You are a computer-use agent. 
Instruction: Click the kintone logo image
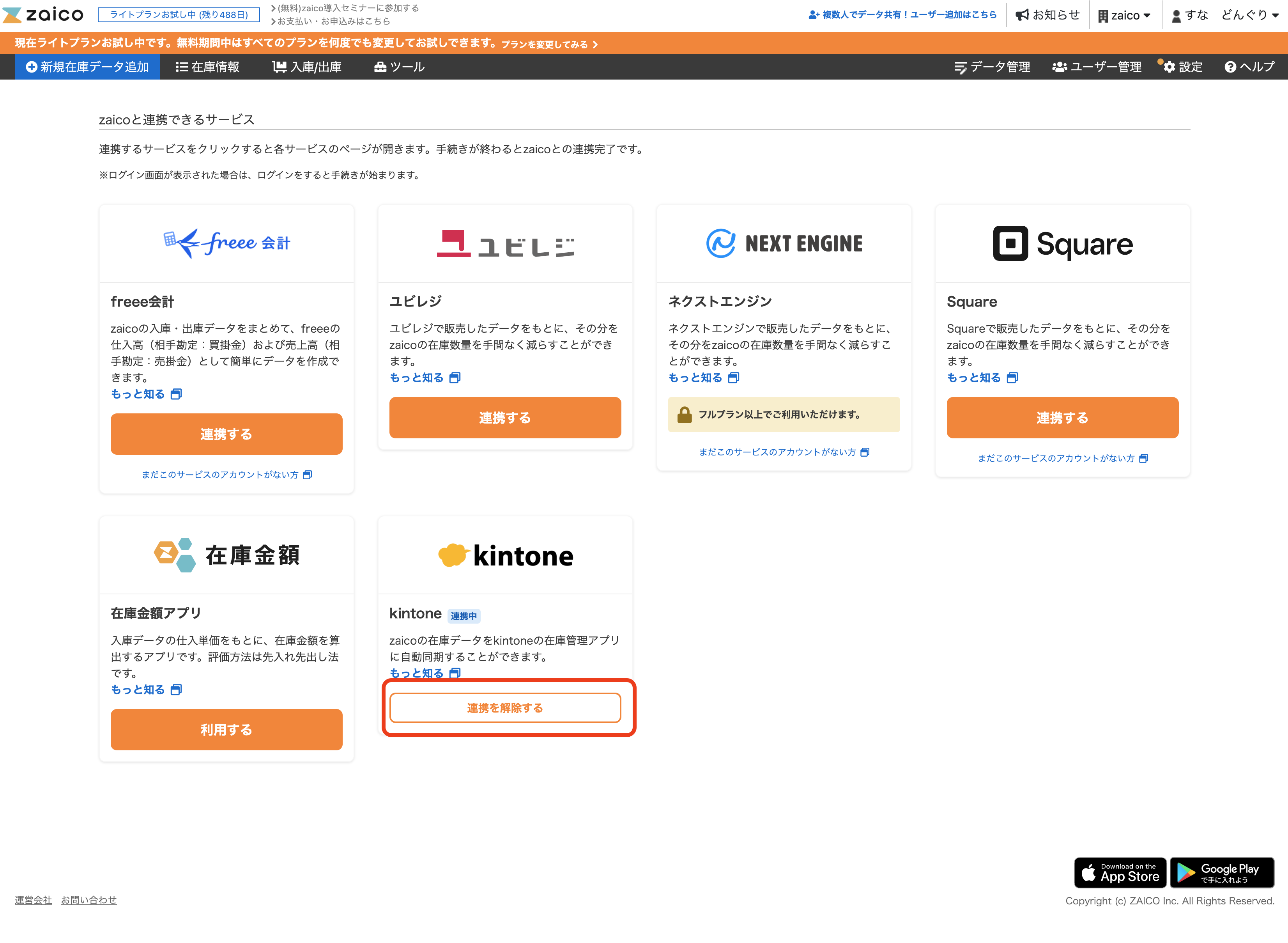[505, 555]
